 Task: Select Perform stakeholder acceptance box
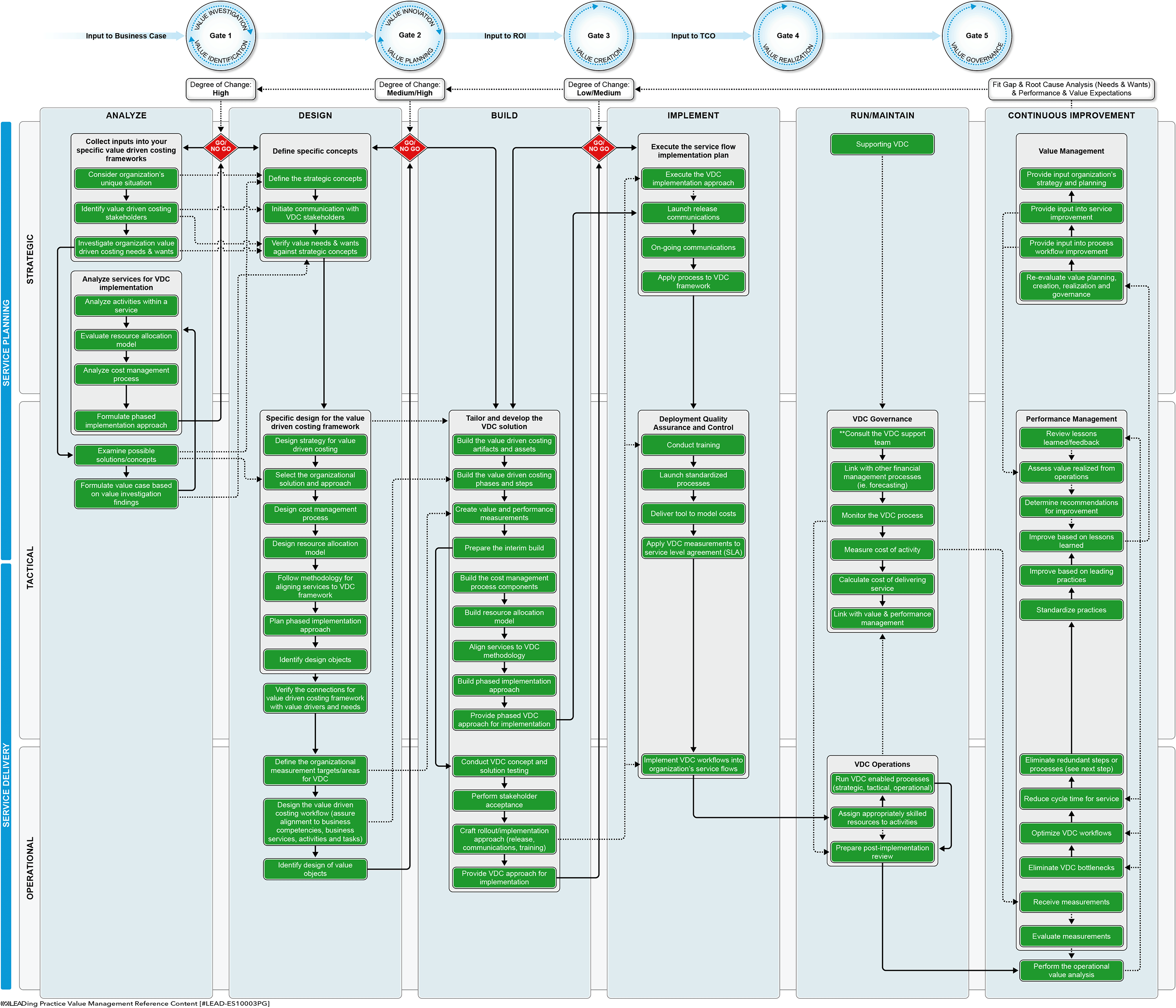coord(504,801)
